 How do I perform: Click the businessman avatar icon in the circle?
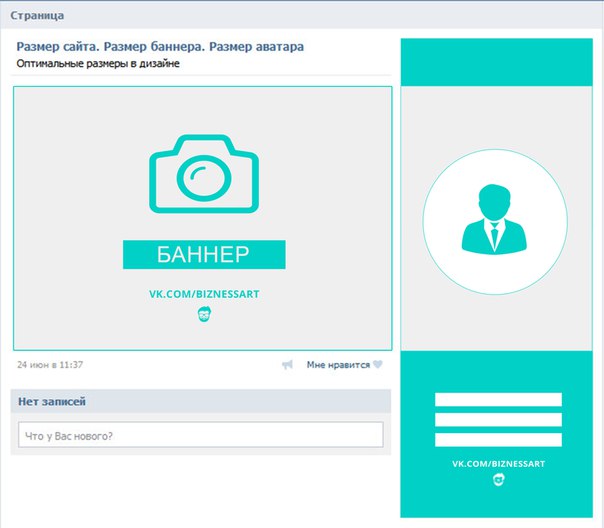click(x=494, y=219)
